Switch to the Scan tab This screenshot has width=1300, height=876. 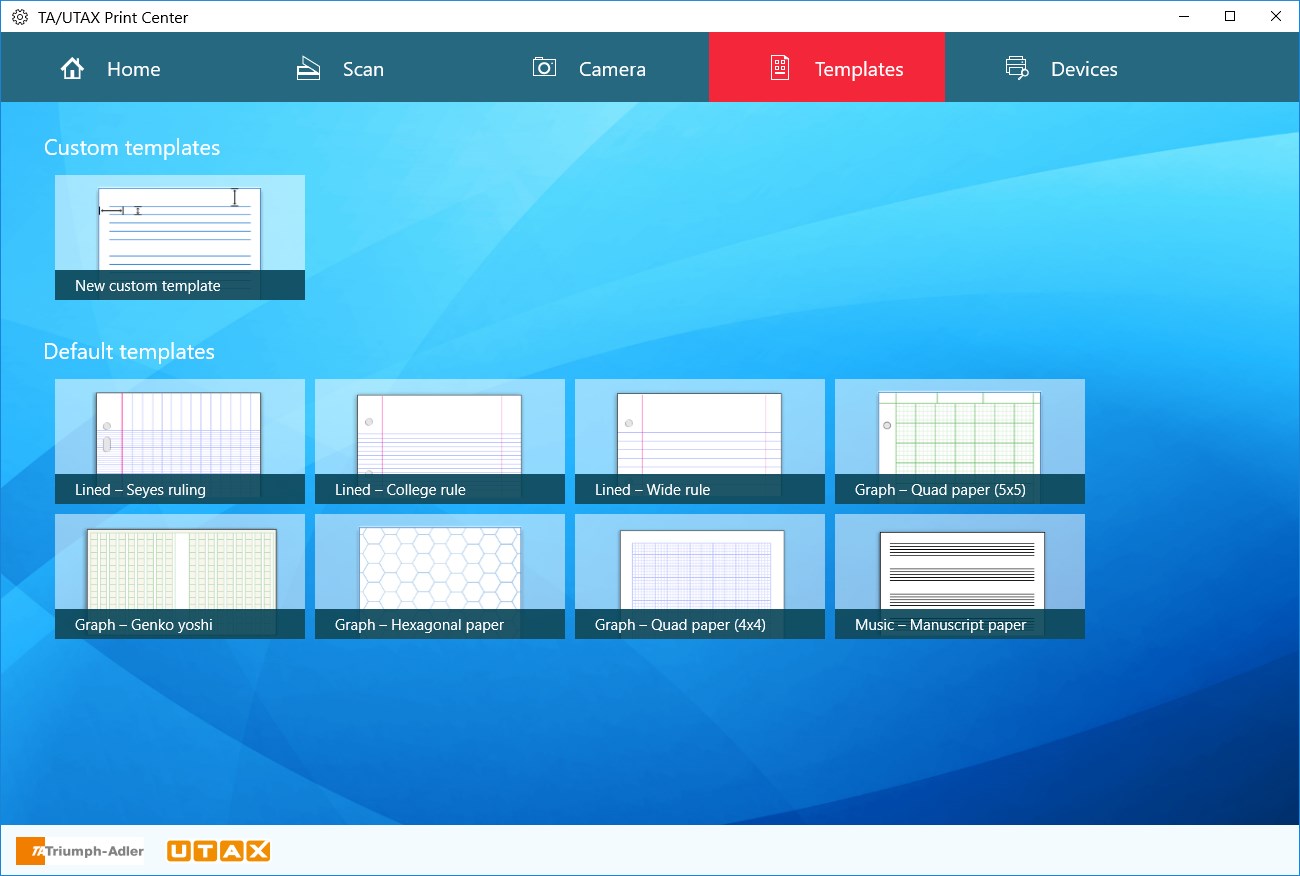[x=340, y=68]
